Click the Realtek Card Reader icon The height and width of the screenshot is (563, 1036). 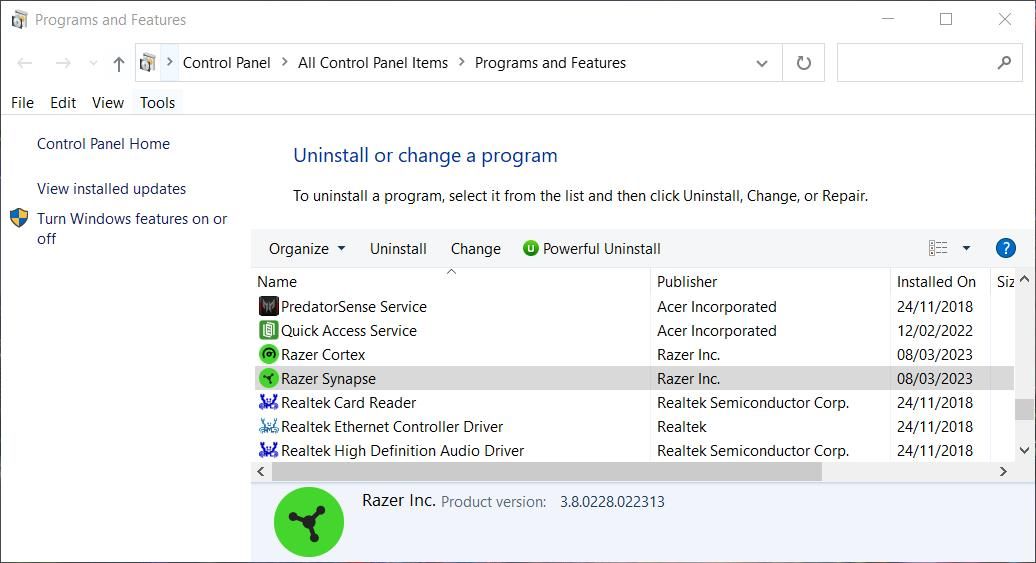[x=268, y=402]
